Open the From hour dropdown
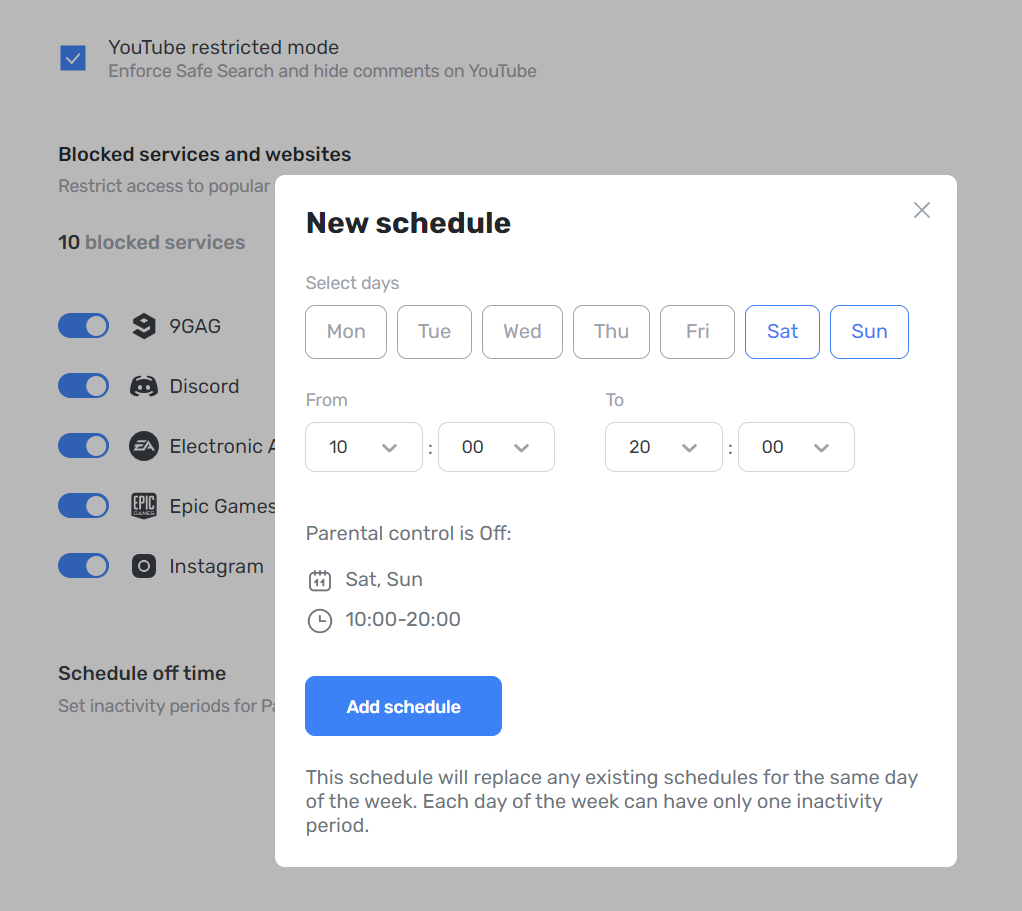This screenshot has width=1022, height=911. click(x=363, y=447)
